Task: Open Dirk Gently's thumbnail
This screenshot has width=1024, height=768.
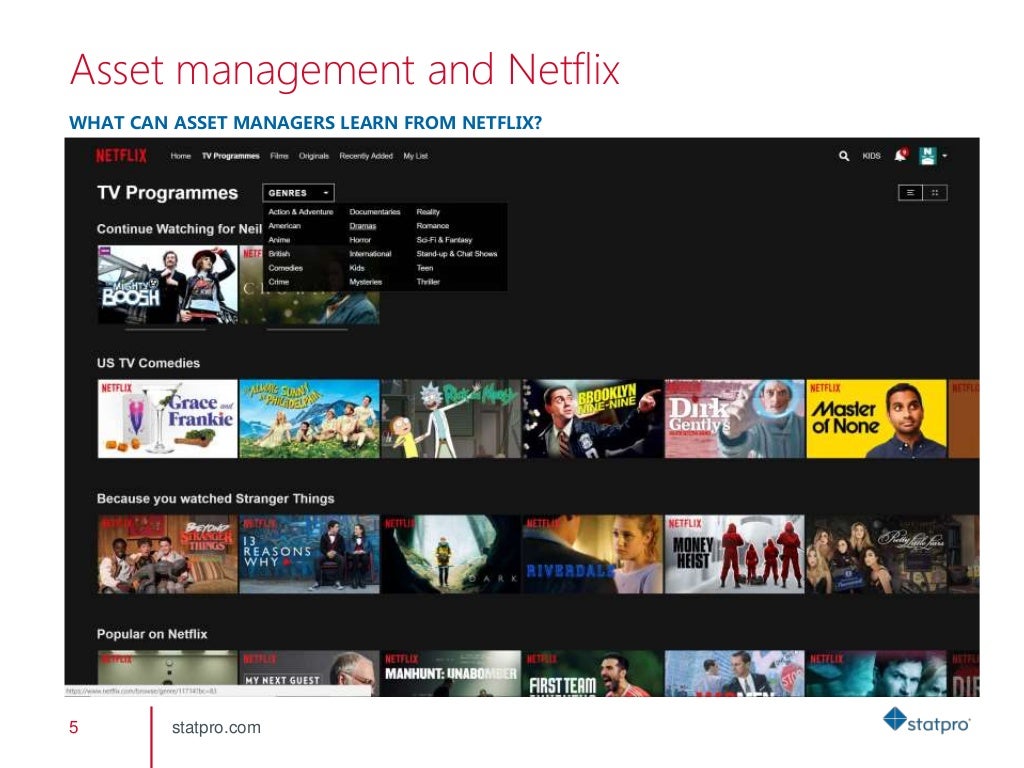Action: [x=735, y=419]
